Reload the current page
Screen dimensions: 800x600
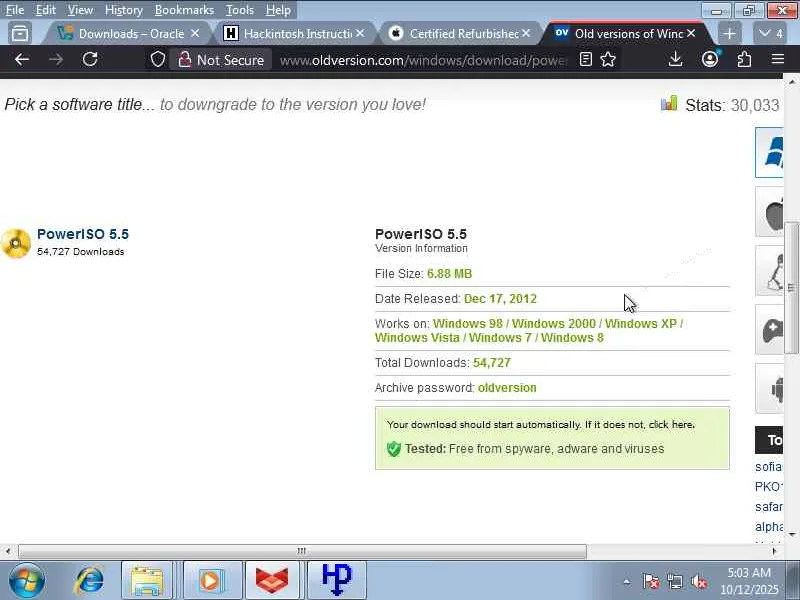pyautogui.click(x=90, y=60)
